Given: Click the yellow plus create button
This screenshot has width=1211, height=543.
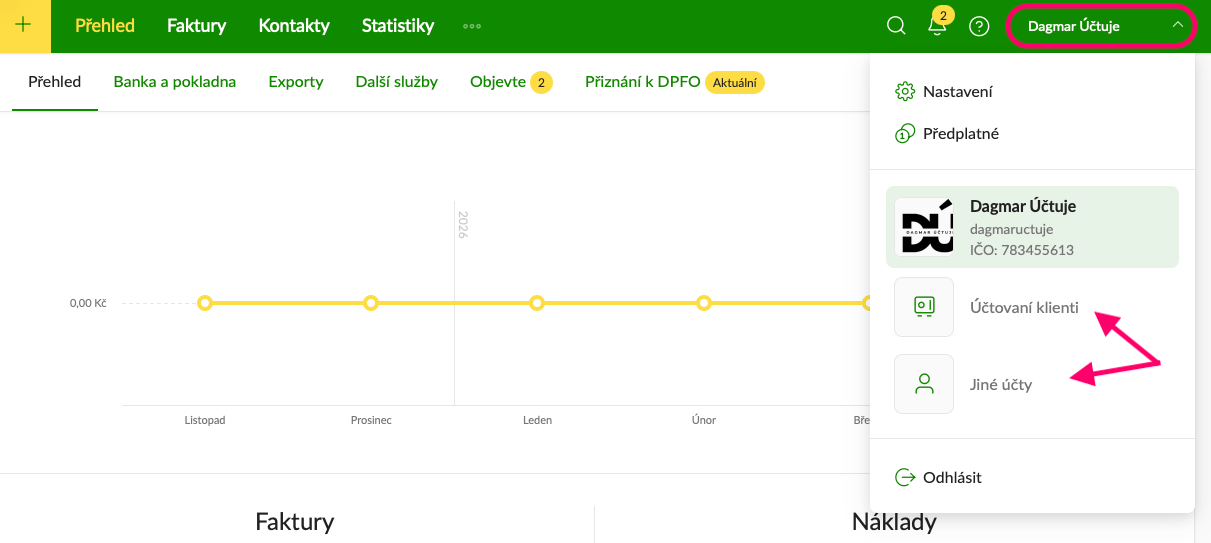Looking at the screenshot, I should (25, 26).
